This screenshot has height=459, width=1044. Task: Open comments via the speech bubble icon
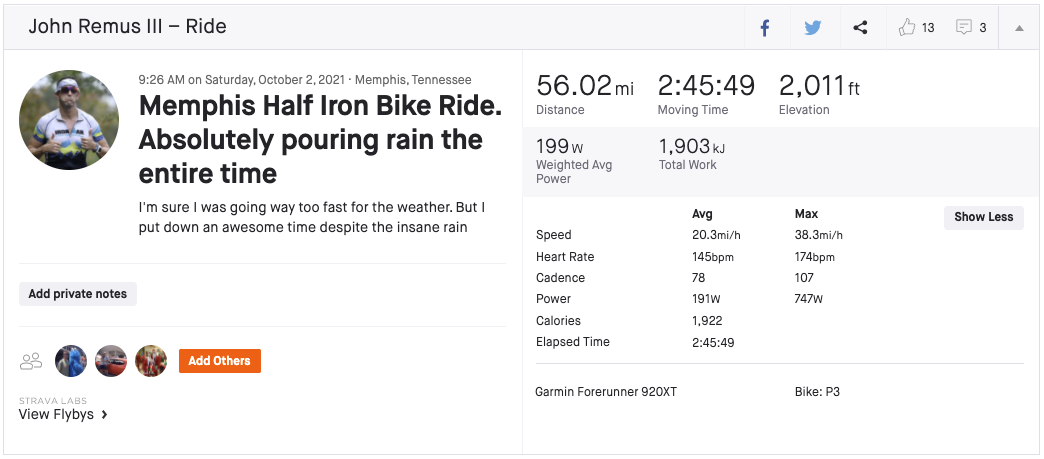(x=964, y=28)
